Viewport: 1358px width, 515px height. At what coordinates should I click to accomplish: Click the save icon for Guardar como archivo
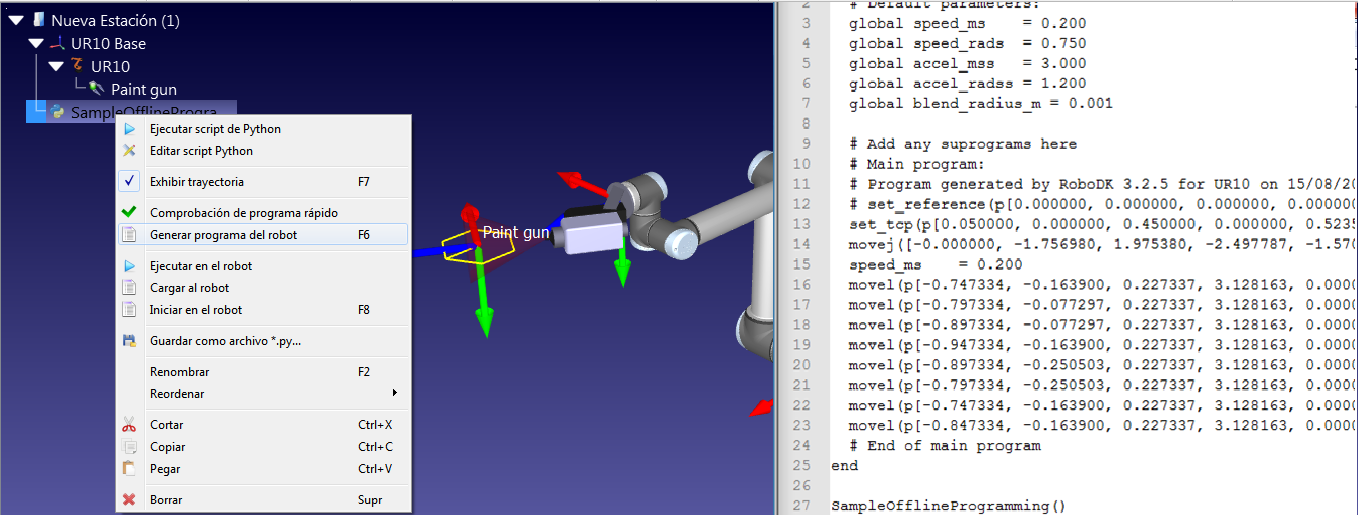[129, 341]
